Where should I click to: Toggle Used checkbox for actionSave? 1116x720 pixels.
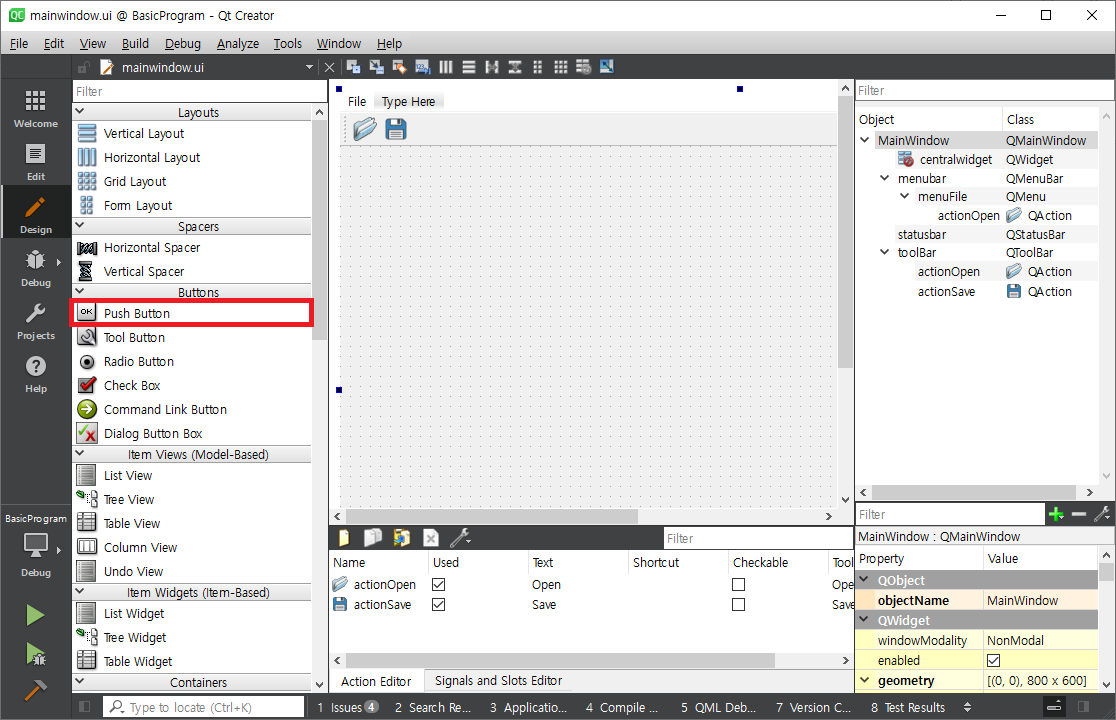tap(438, 604)
